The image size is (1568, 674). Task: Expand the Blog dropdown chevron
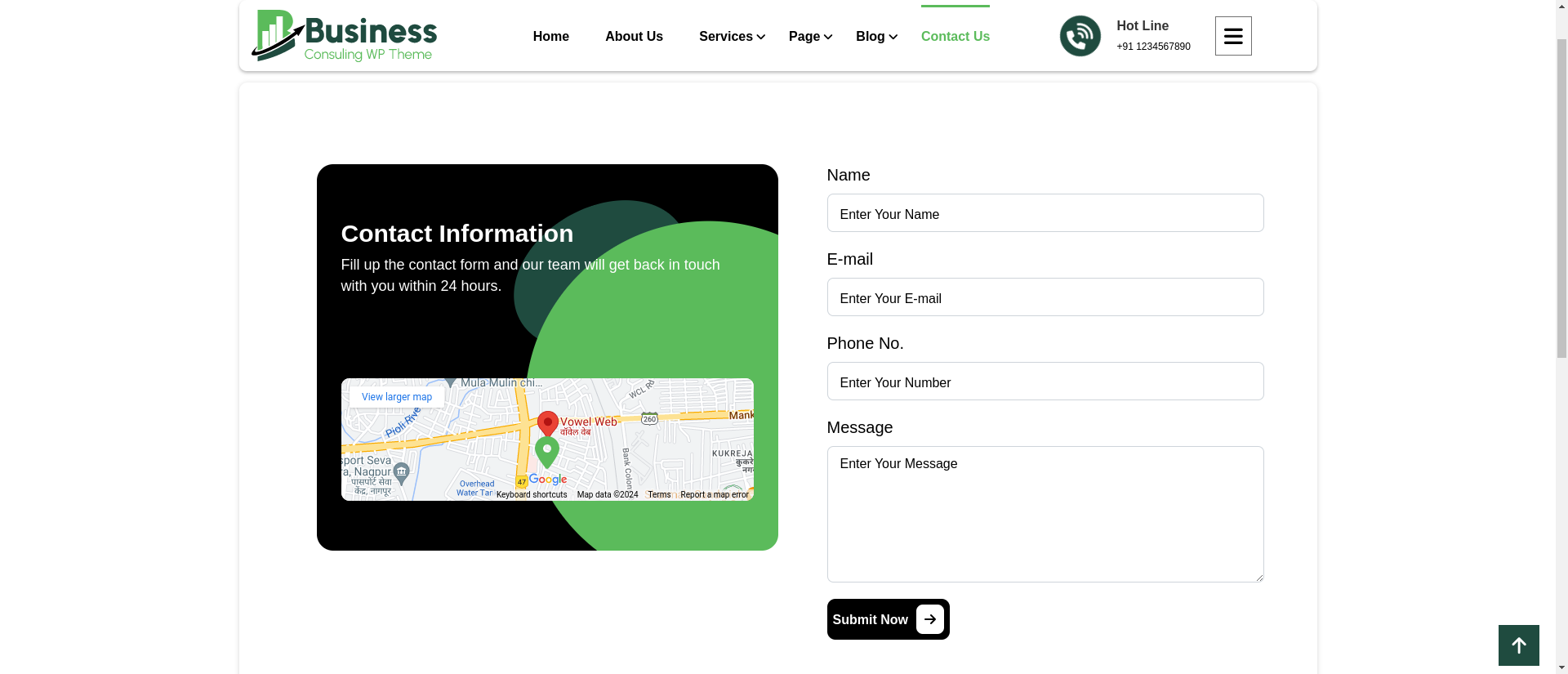coord(893,37)
